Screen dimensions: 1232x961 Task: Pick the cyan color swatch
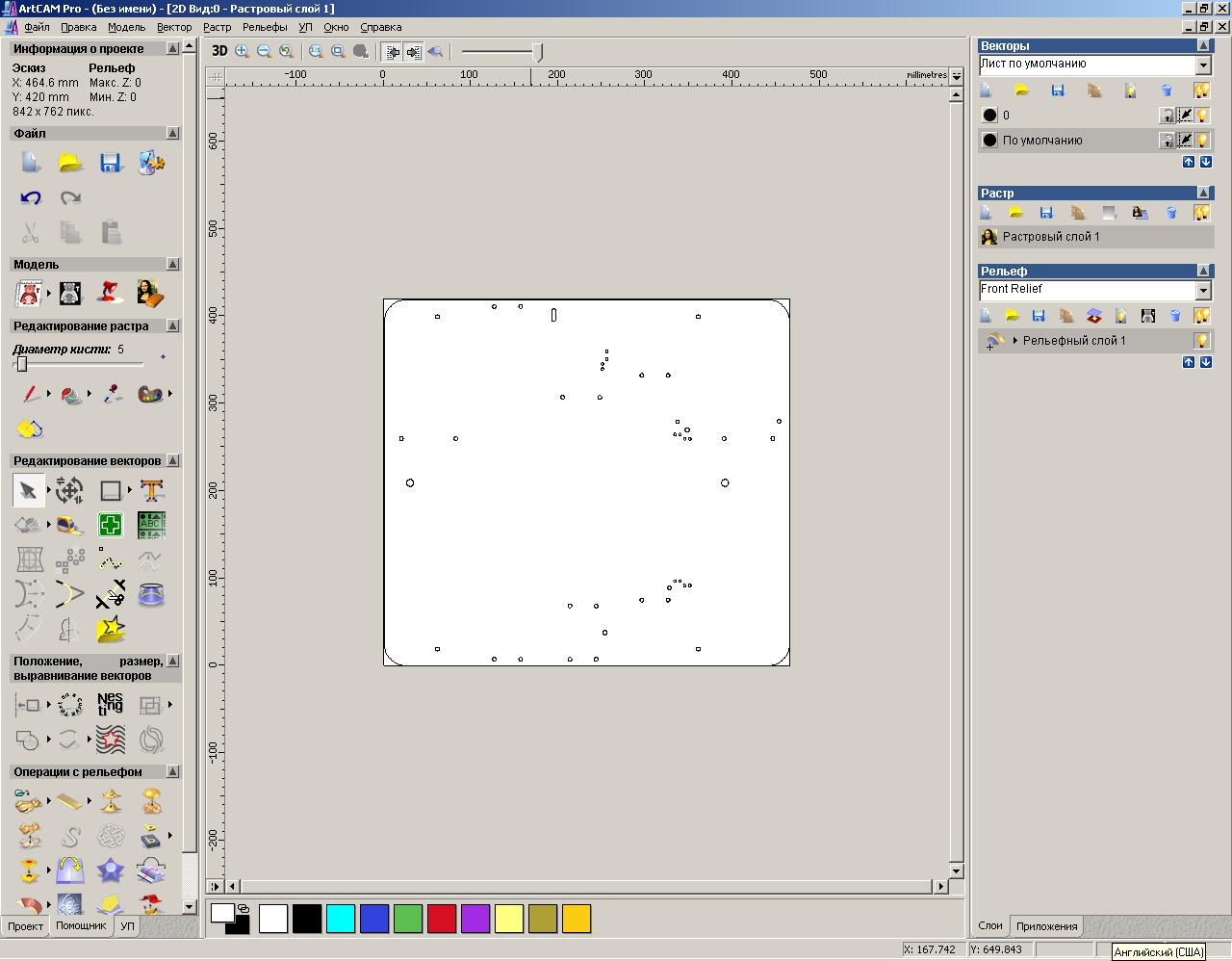pos(341,919)
